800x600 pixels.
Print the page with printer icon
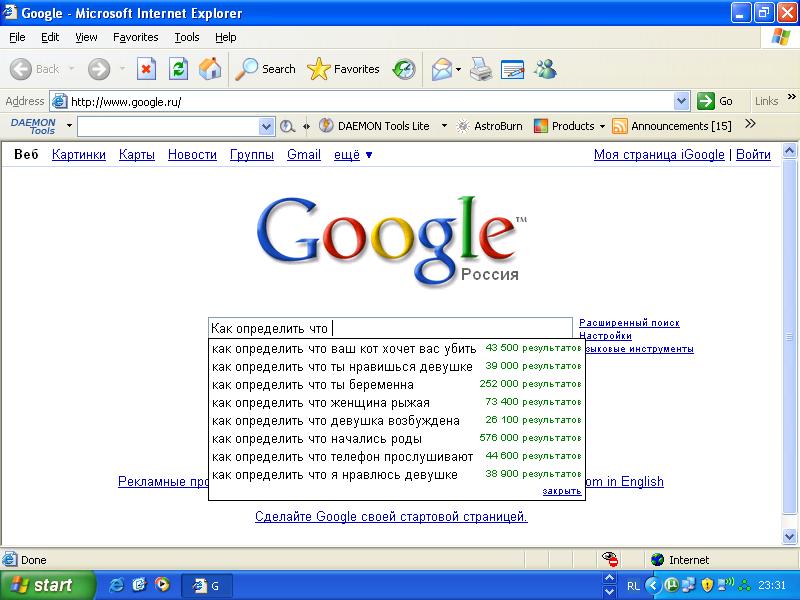point(481,69)
